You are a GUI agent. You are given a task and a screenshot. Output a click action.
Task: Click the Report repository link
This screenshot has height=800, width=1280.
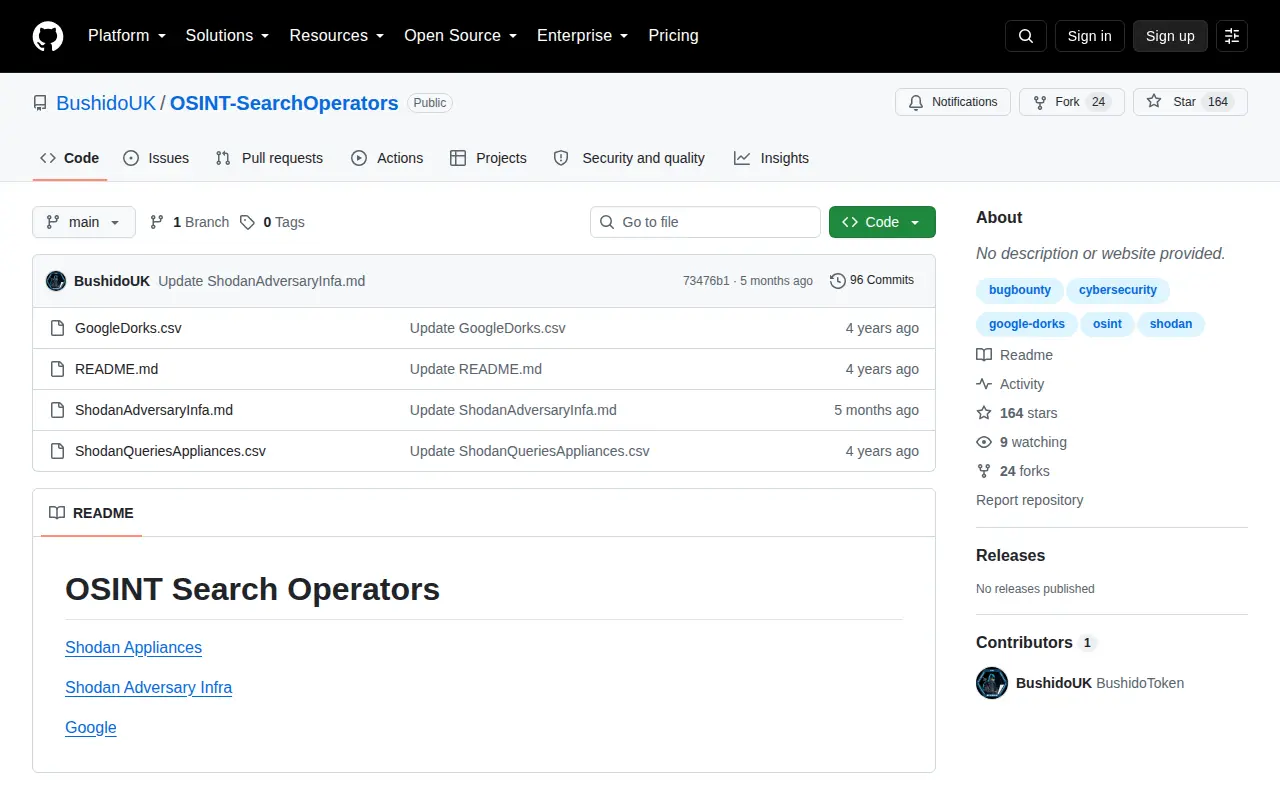[1030, 500]
